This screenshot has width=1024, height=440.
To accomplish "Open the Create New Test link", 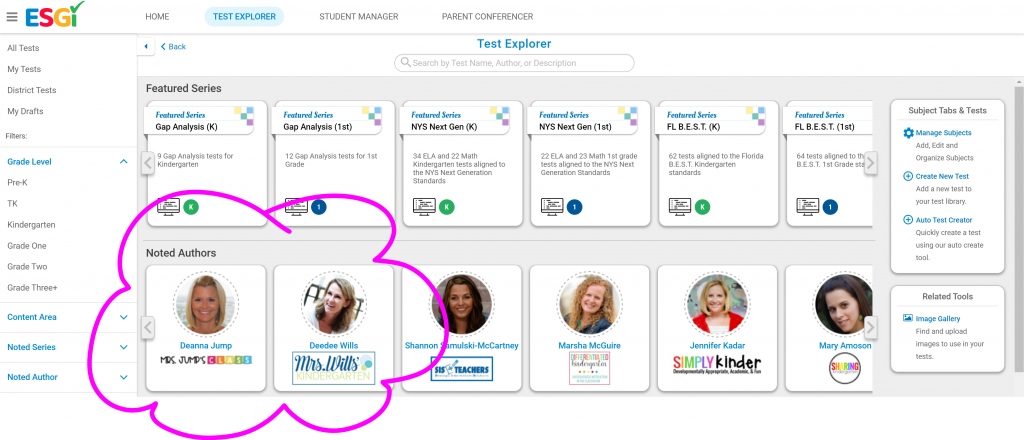I will point(942,176).
